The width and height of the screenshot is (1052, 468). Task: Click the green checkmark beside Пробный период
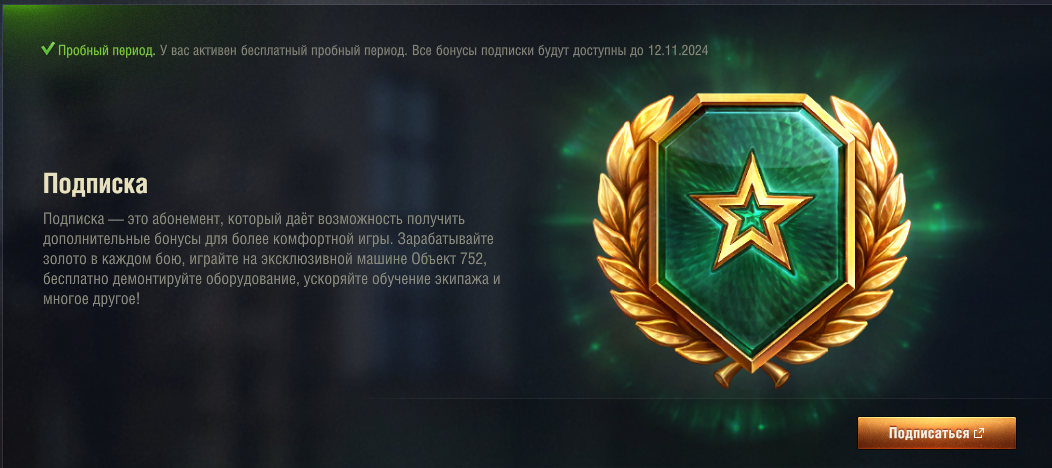pyautogui.click(x=48, y=49)
